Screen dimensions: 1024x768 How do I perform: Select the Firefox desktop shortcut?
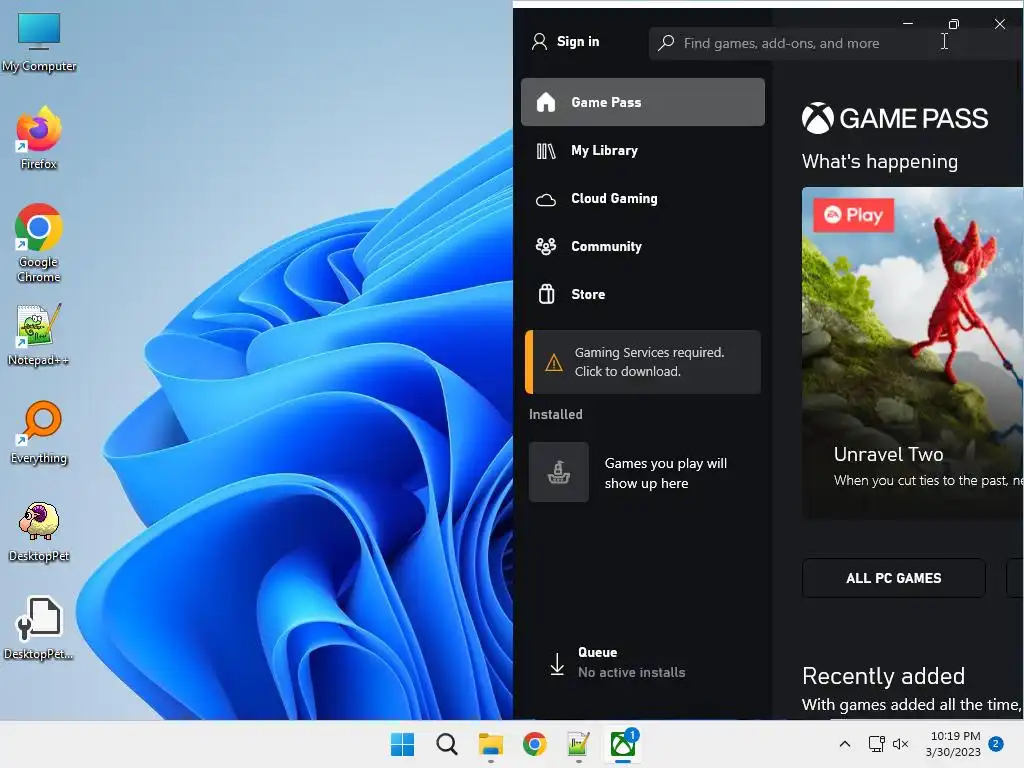pyautogui.click(x=39, y=138)
